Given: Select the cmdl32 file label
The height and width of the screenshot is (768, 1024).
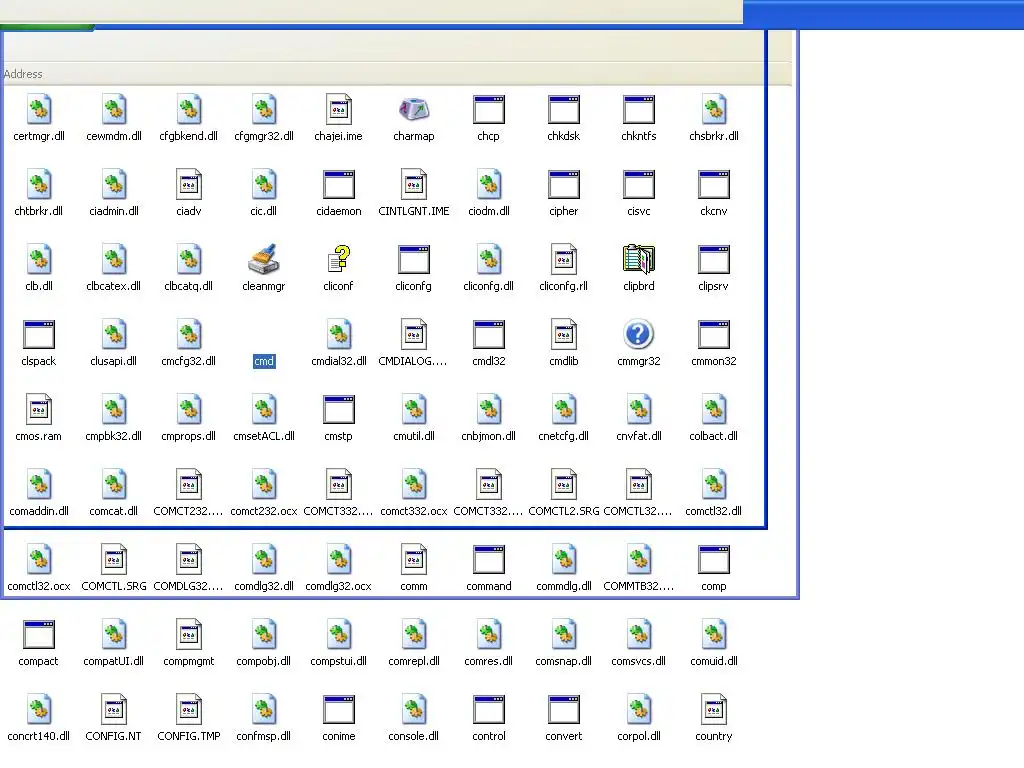Looking at the screenshot, I should coord(488,361).
